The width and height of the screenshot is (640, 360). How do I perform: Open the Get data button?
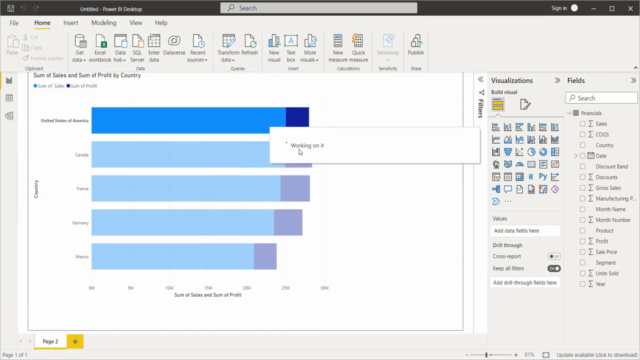pyautogui.click(x=80, y=48)
